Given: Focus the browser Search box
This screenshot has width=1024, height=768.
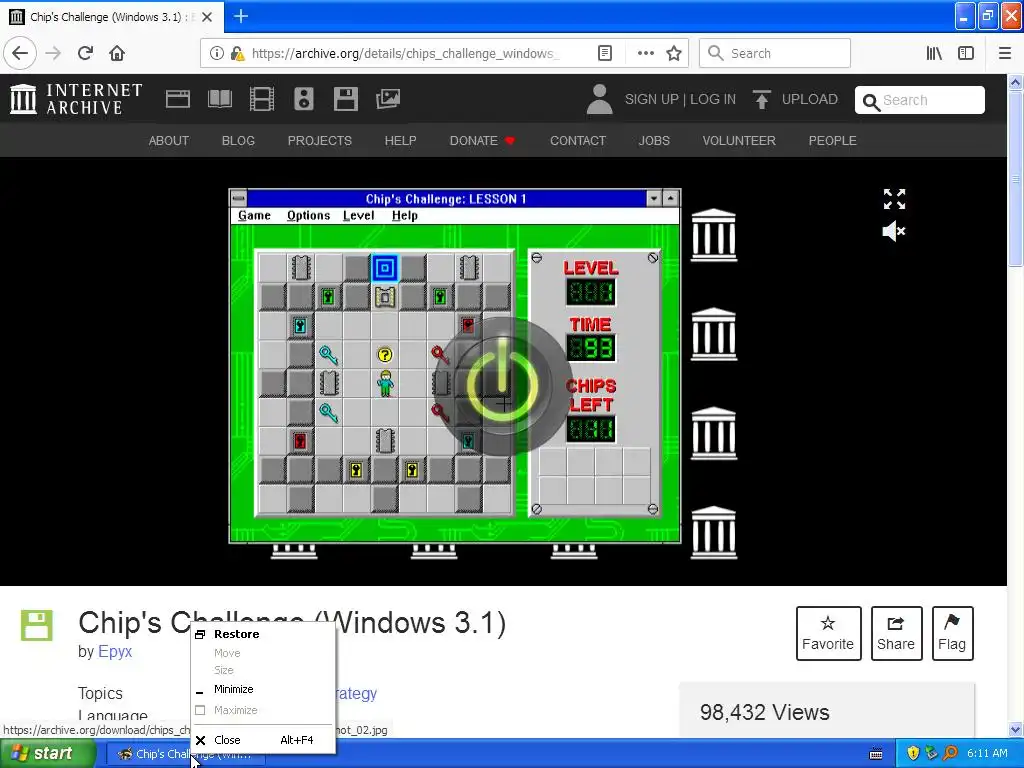Looking at the screenshot, I should (775, 53).
